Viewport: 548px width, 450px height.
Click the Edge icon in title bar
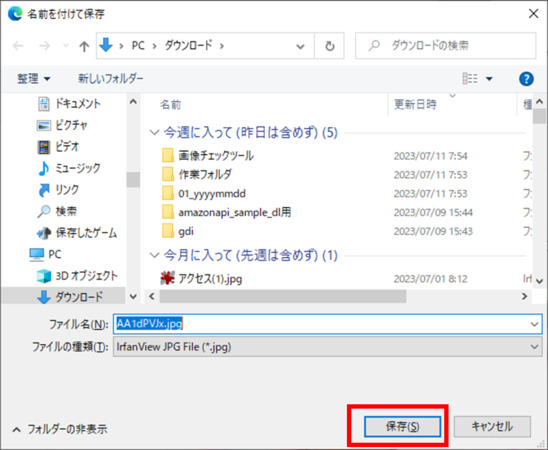click(15, 14)
